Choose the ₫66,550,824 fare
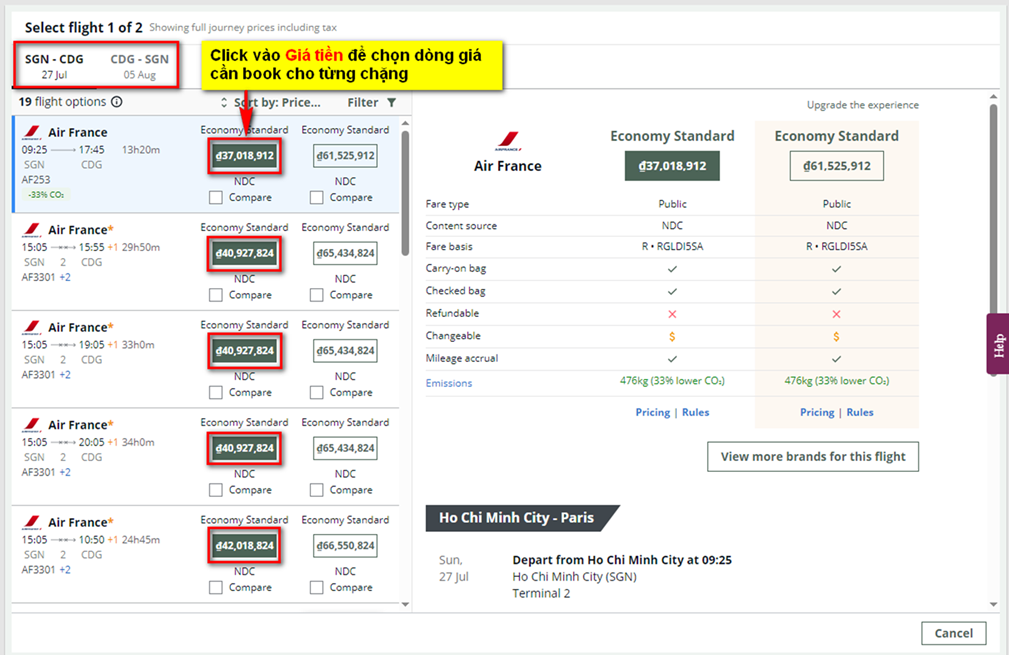Screen dimensions: 1009x655 pyautogui.click(x=346, y=546)
